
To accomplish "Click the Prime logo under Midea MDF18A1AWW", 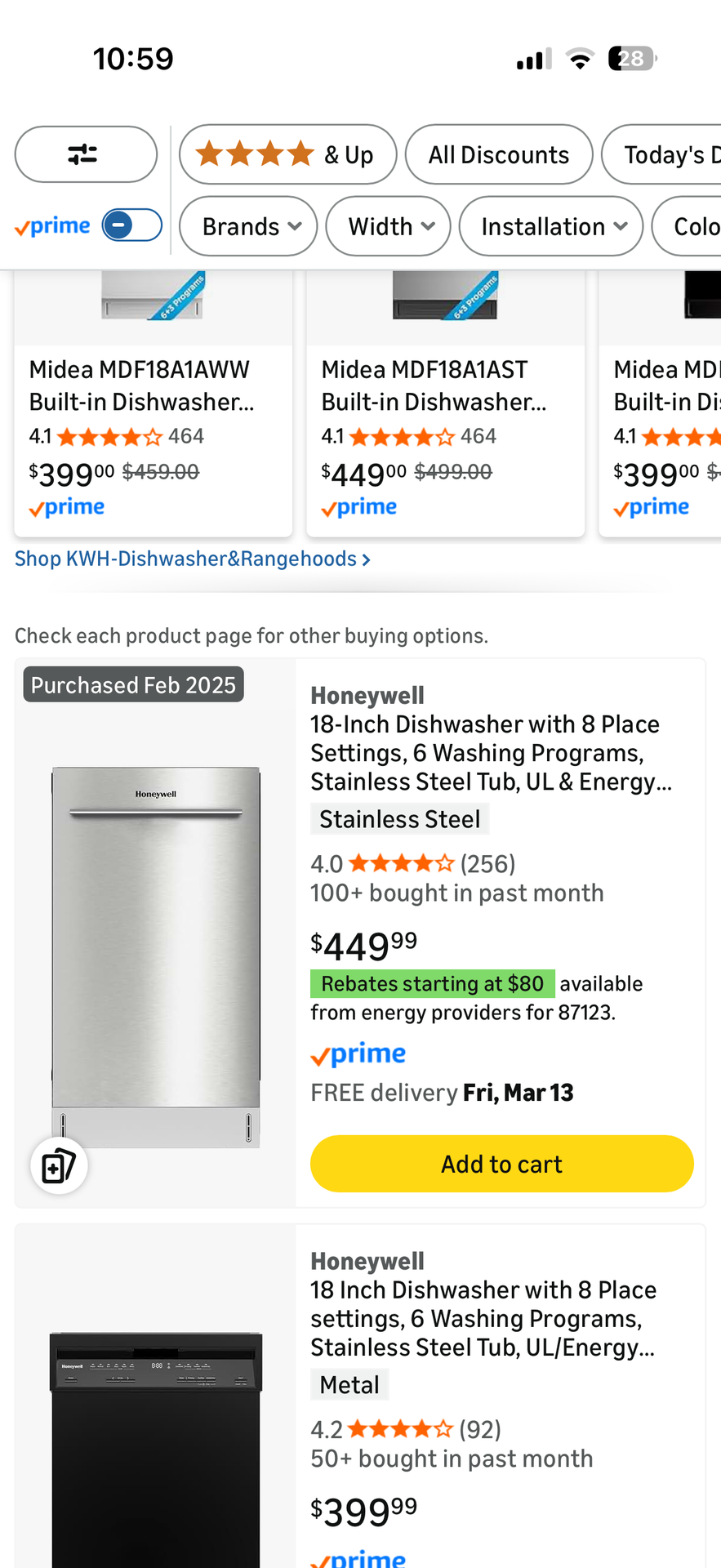I will pos(66,506).
